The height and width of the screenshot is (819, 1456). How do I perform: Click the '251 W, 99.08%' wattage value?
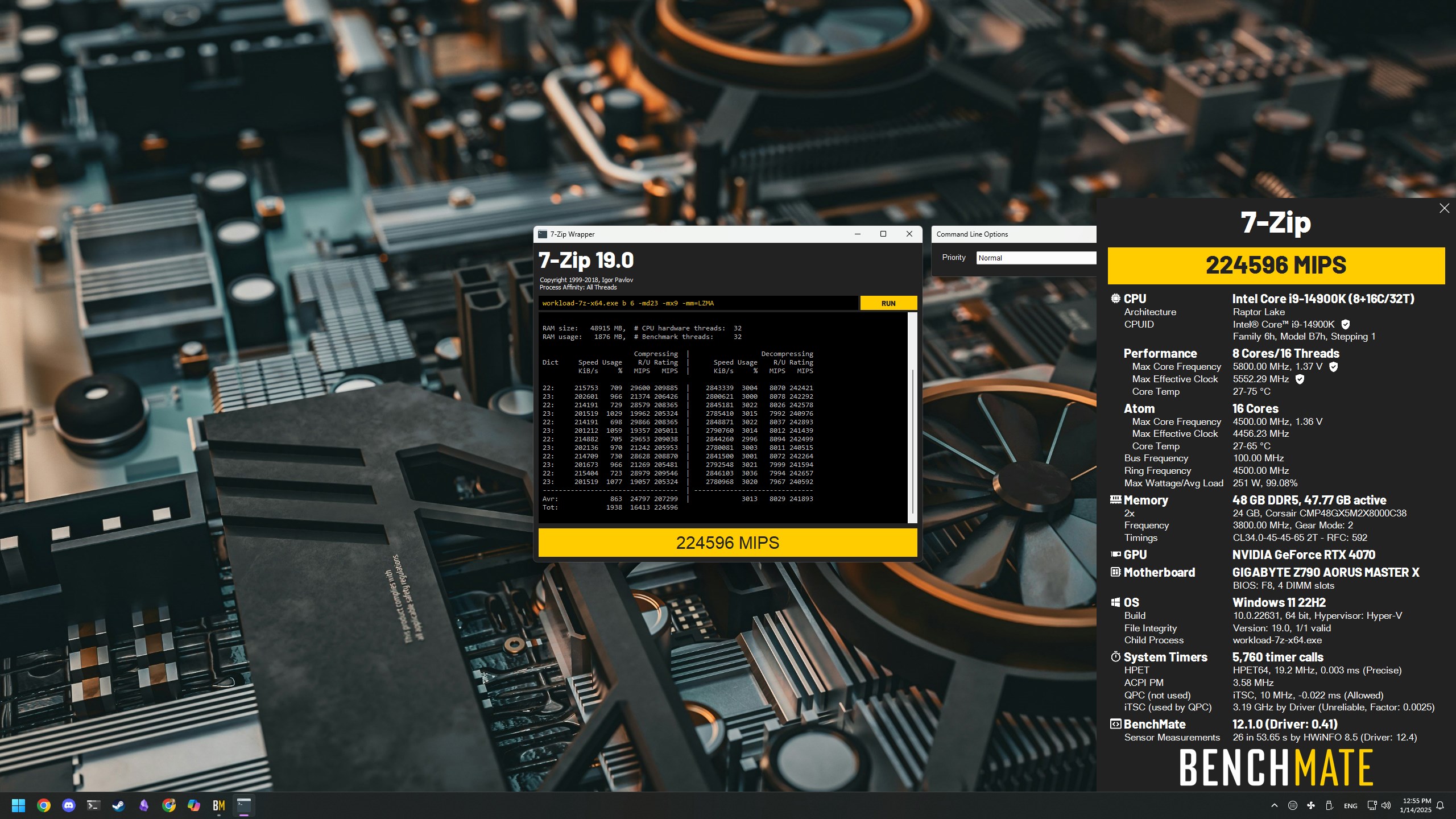click(1265, 483)
